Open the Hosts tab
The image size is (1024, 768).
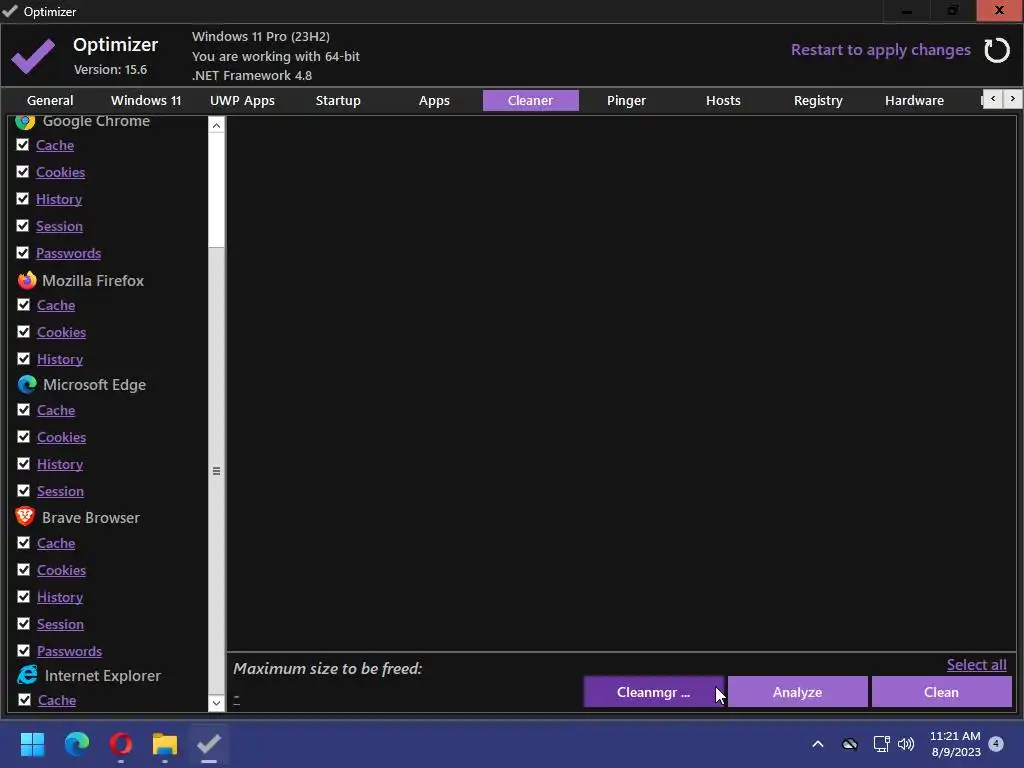click(723, 101)
